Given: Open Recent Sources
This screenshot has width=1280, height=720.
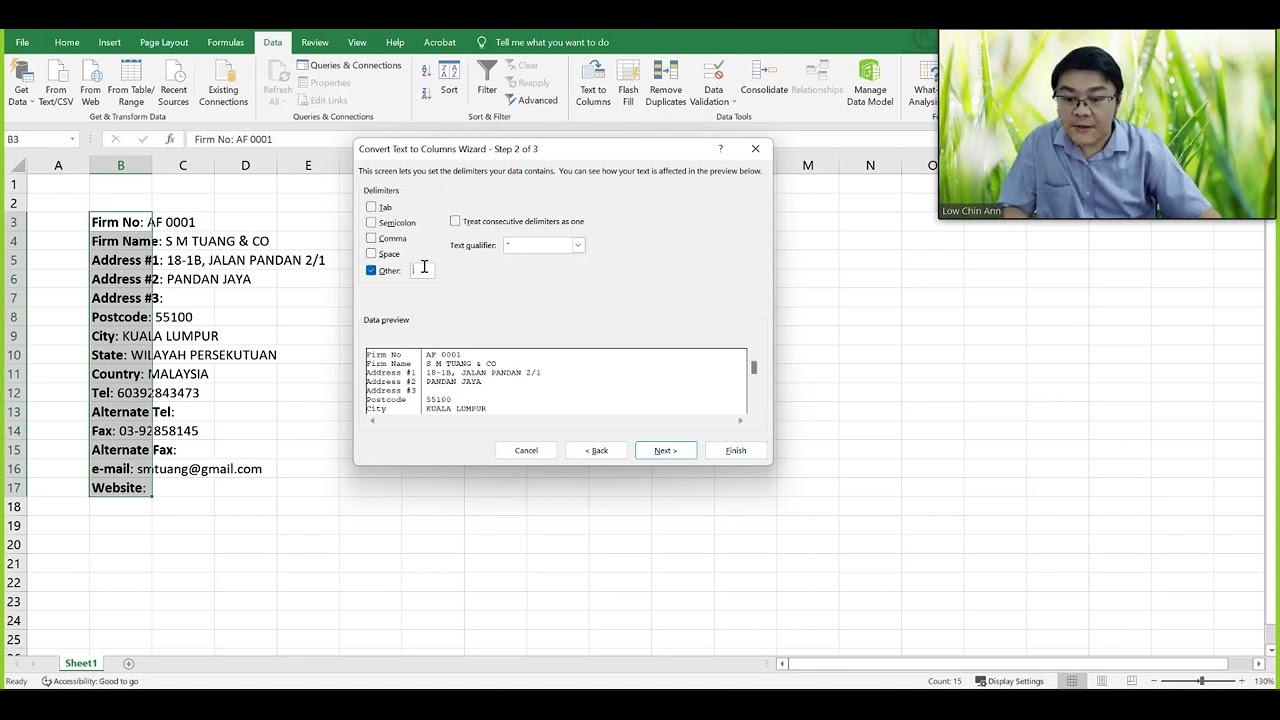Looking at the screenshot, I should pyautogui.click(x=173, y=83).
